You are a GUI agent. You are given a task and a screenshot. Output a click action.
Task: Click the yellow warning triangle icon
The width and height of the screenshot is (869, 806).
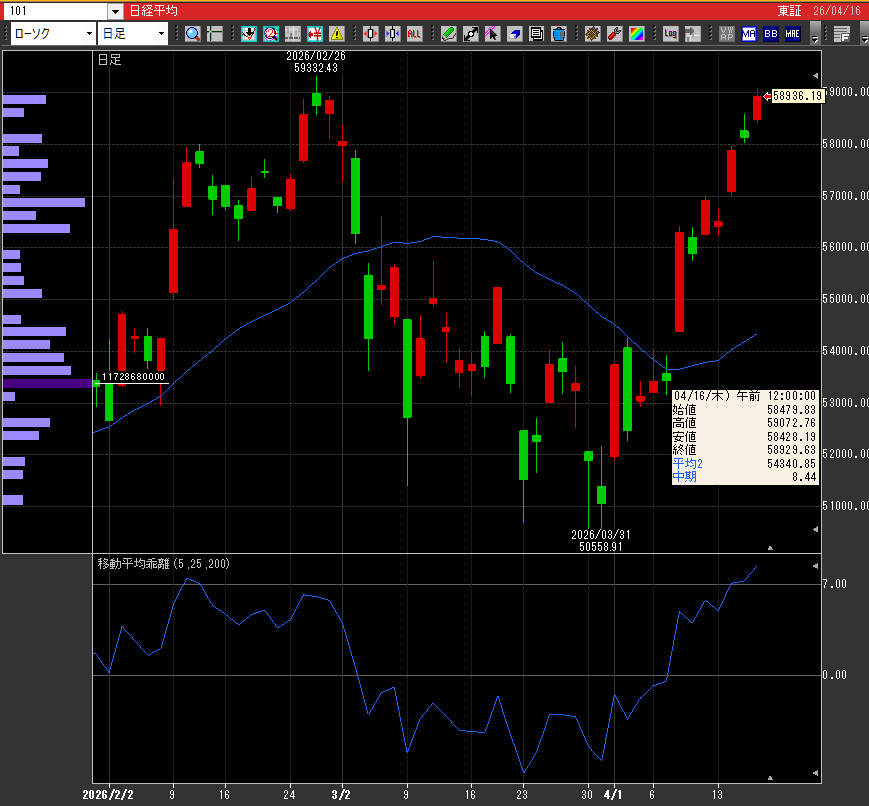coord(337,34)
